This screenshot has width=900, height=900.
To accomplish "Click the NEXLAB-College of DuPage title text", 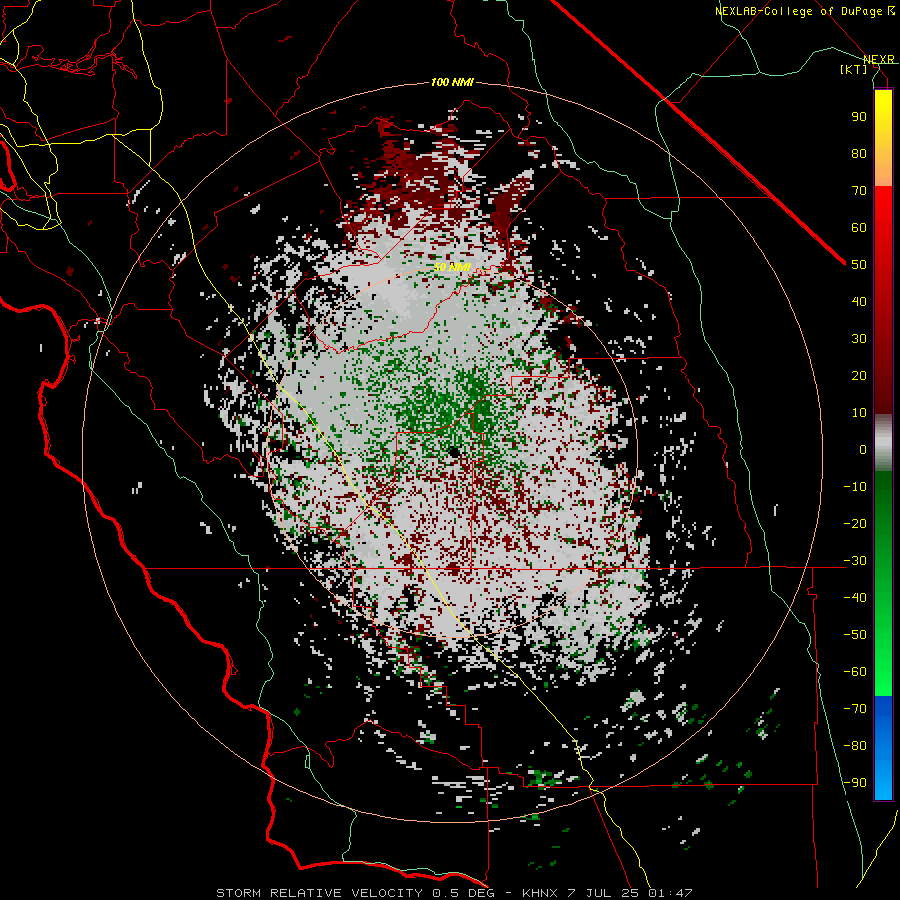I will pos(799,11).
